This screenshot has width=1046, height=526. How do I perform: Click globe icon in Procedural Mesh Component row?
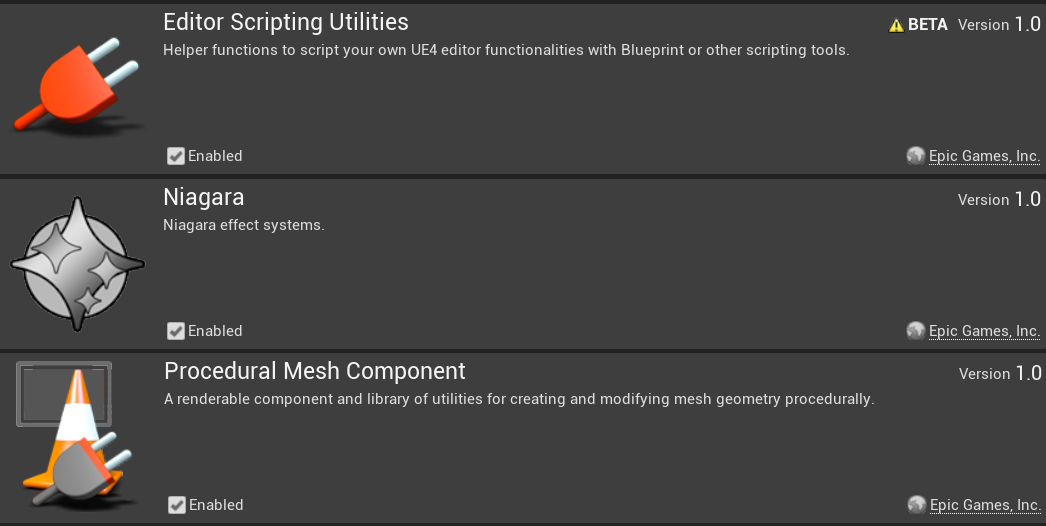[x=917, y=505]
